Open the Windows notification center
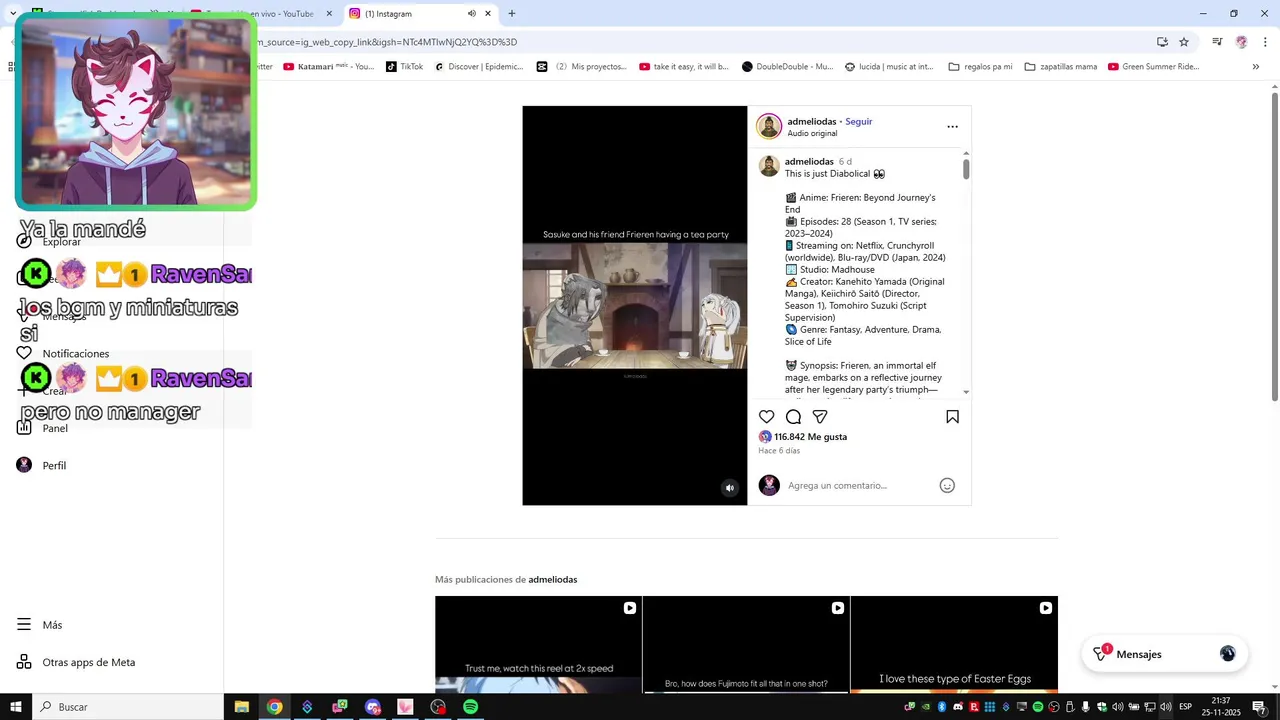The width and height of the screenshot is (1280, 720). coord(1259,707)
